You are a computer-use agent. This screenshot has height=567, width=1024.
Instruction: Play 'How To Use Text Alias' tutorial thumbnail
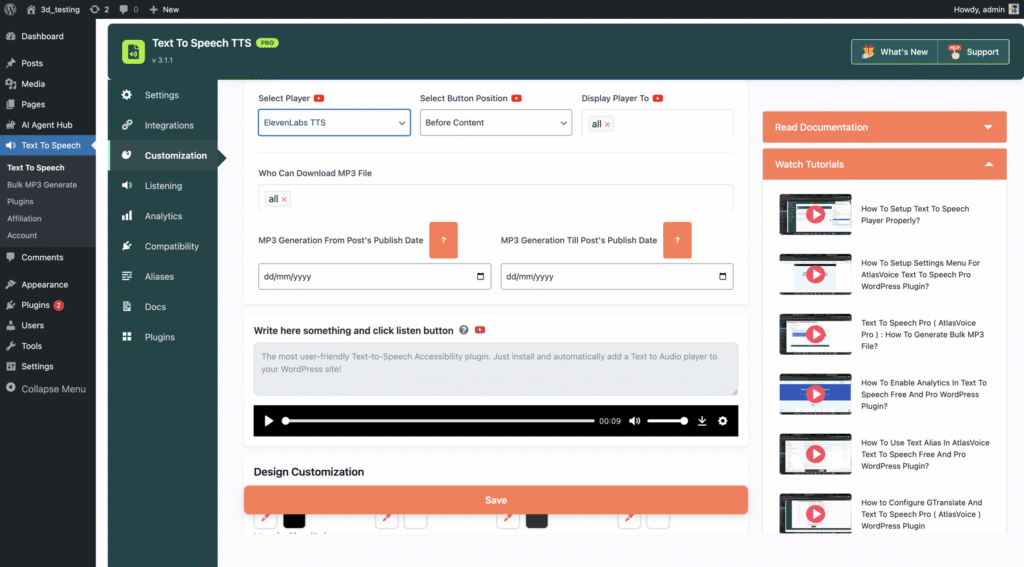pyautogui.click(x=815, y=454)
